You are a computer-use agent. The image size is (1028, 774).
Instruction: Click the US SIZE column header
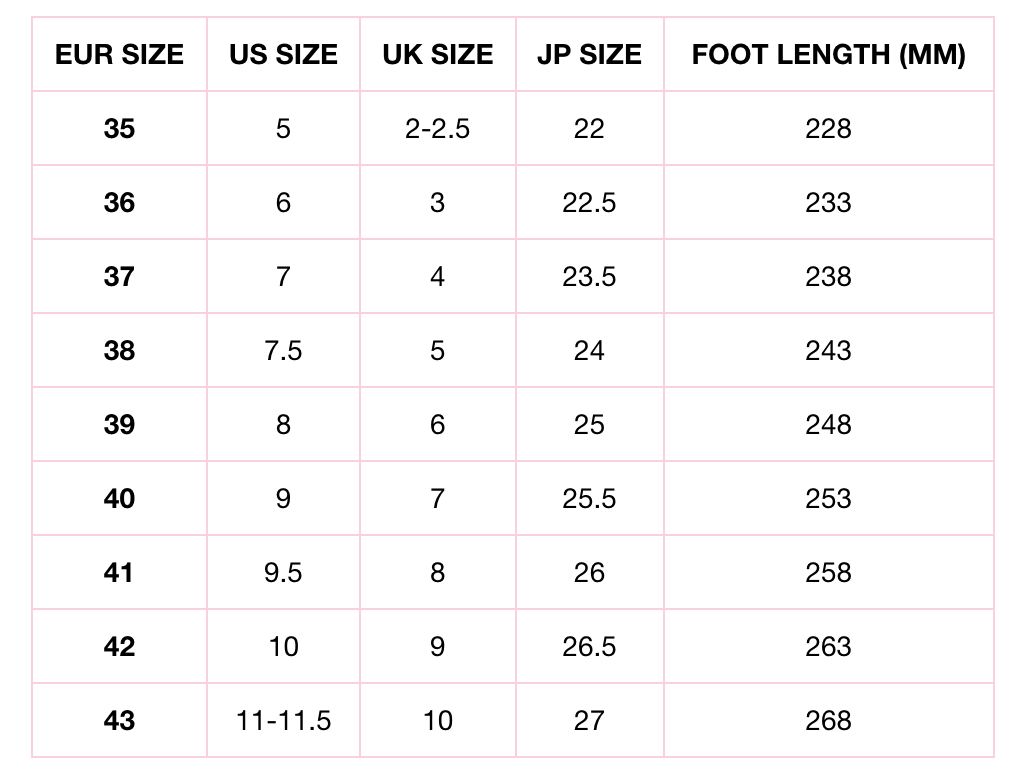pyautogui.click(x=283, y=54)
